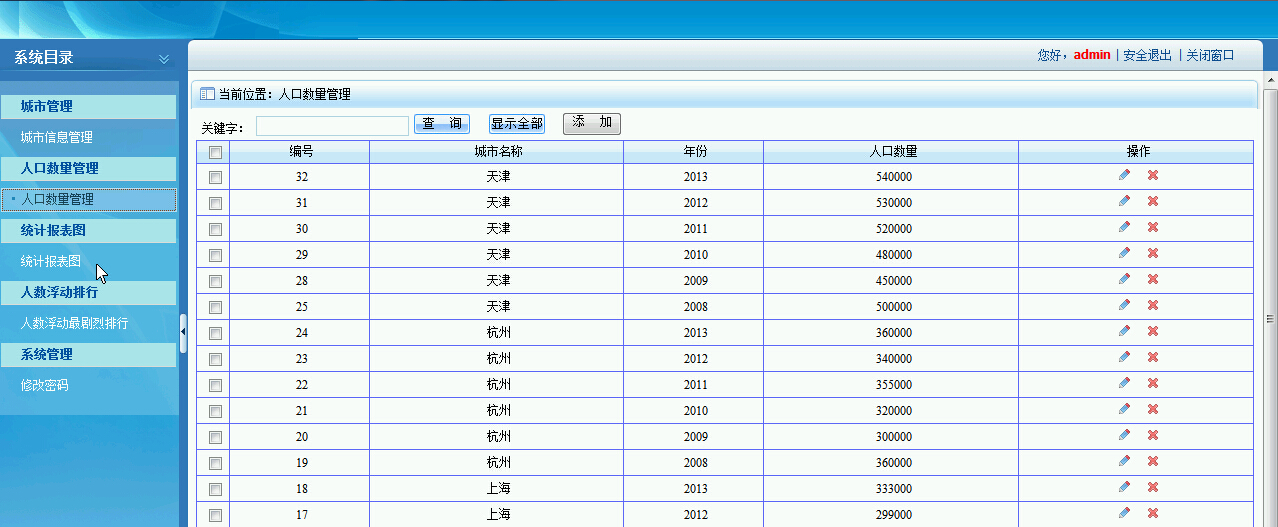Focus the 关键字 search input field
The height and width of the screenshot is (527, 1278).
pos(332,126)
